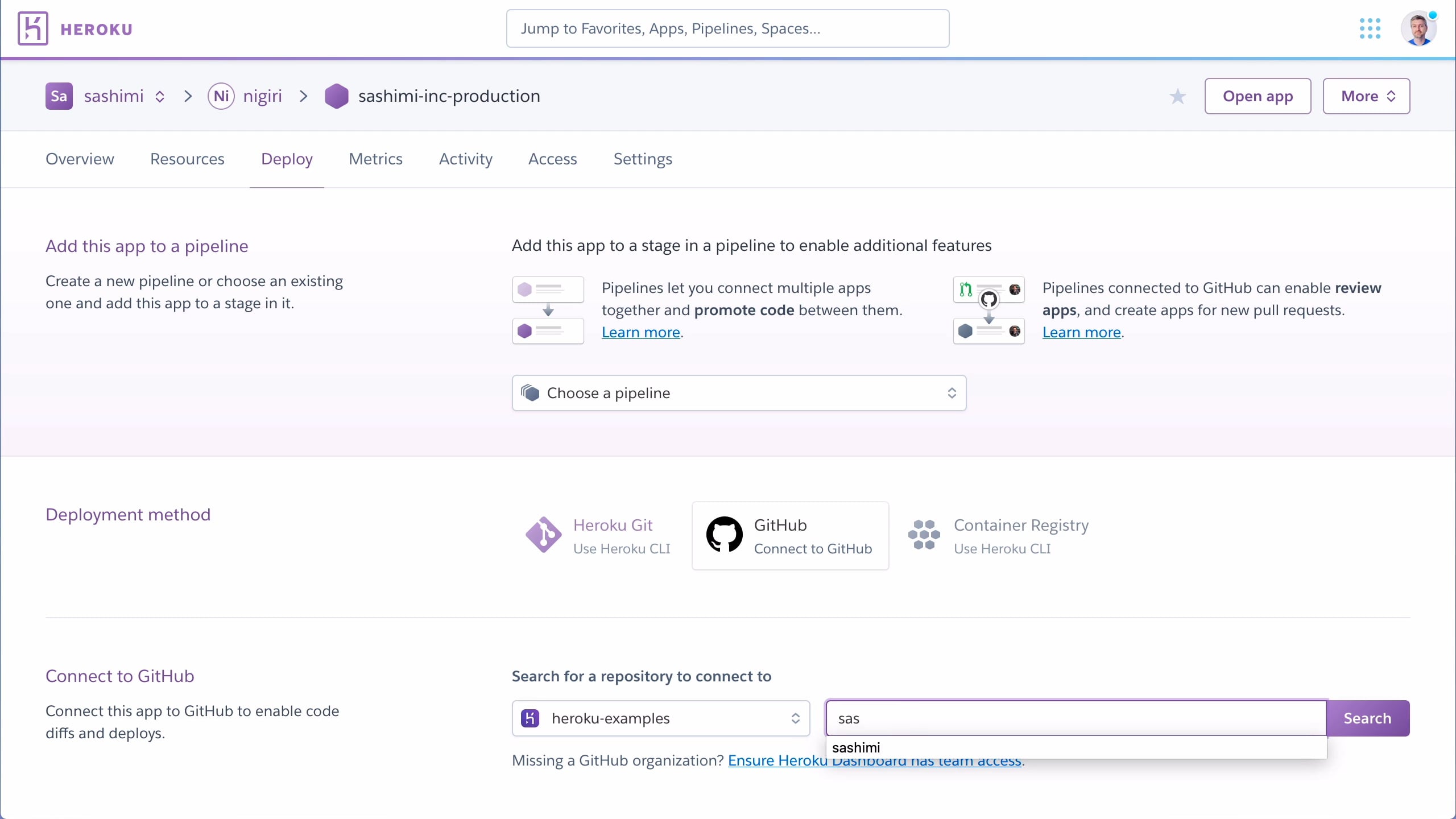The image size is (1456, 819).
Task: Open the user avatar account menu
Action: 1418,28
